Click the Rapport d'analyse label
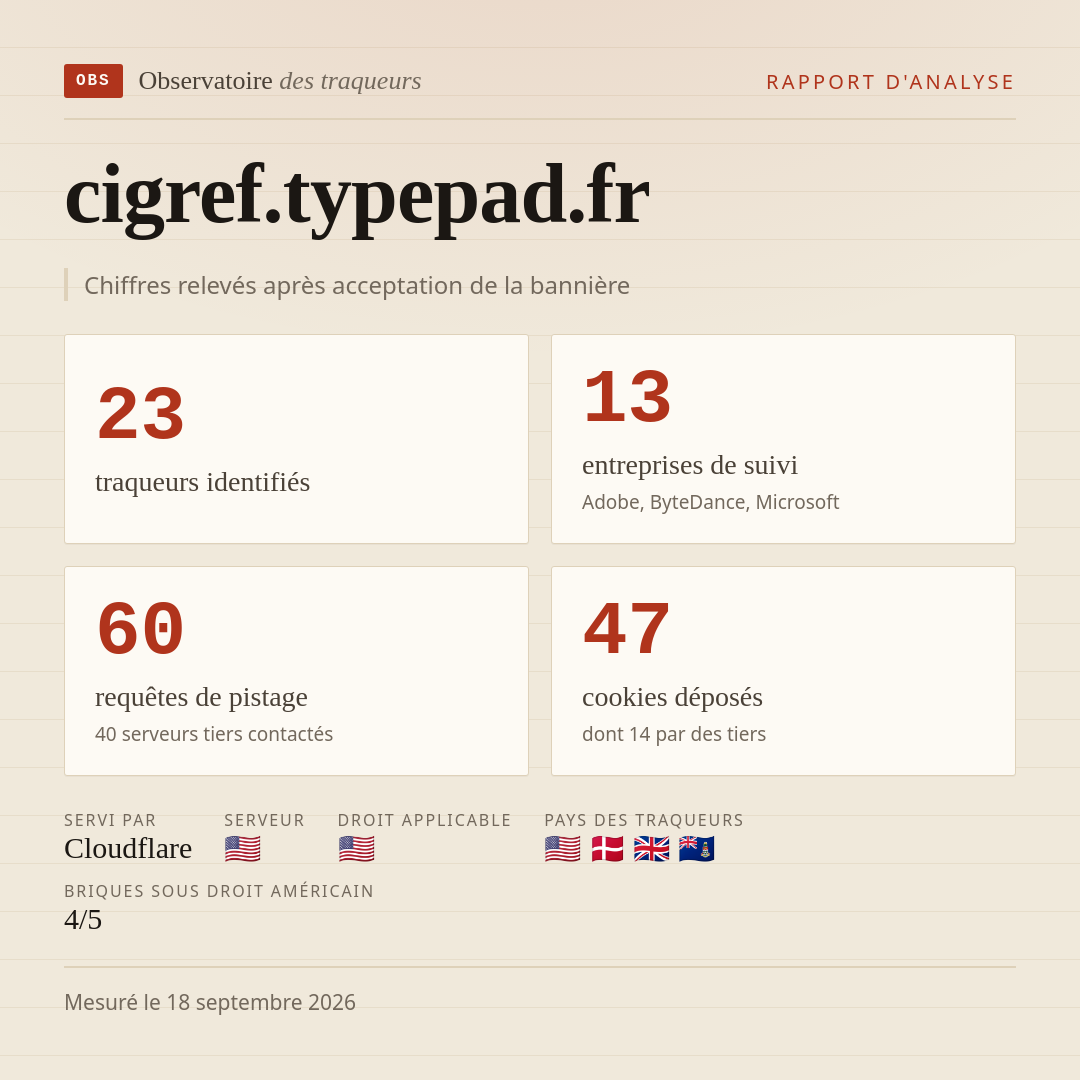Image resolution: width=1080 pixels, height=1080 pixels. [891, 82]
